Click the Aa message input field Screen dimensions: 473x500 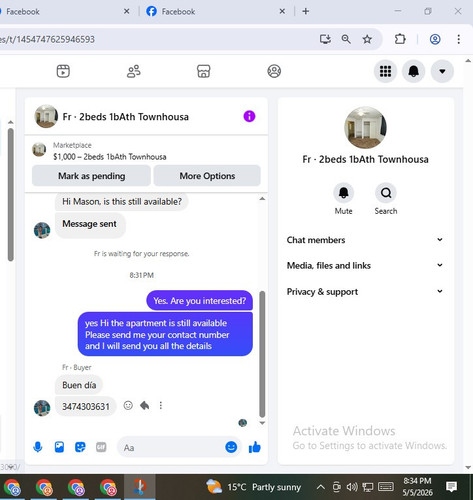click(172, 447)
